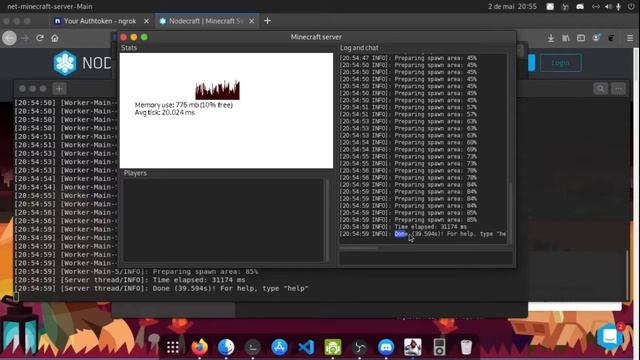Open the terminal search icon

click(600, 89)
